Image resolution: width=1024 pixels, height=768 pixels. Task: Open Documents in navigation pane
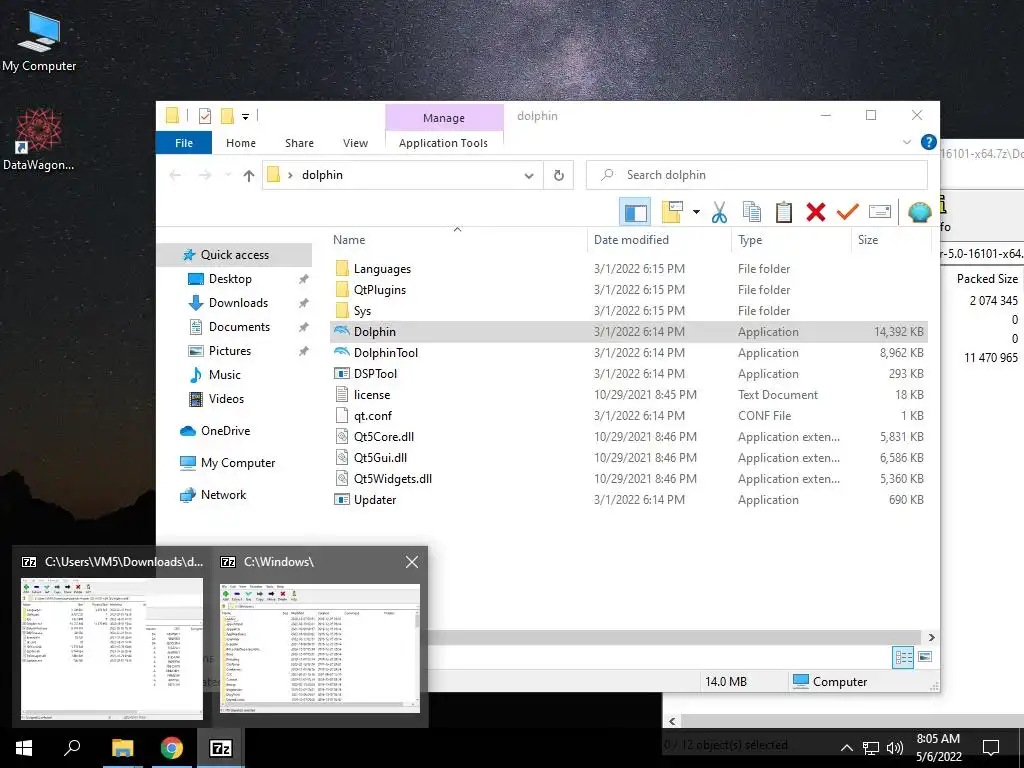click(239, 327)
